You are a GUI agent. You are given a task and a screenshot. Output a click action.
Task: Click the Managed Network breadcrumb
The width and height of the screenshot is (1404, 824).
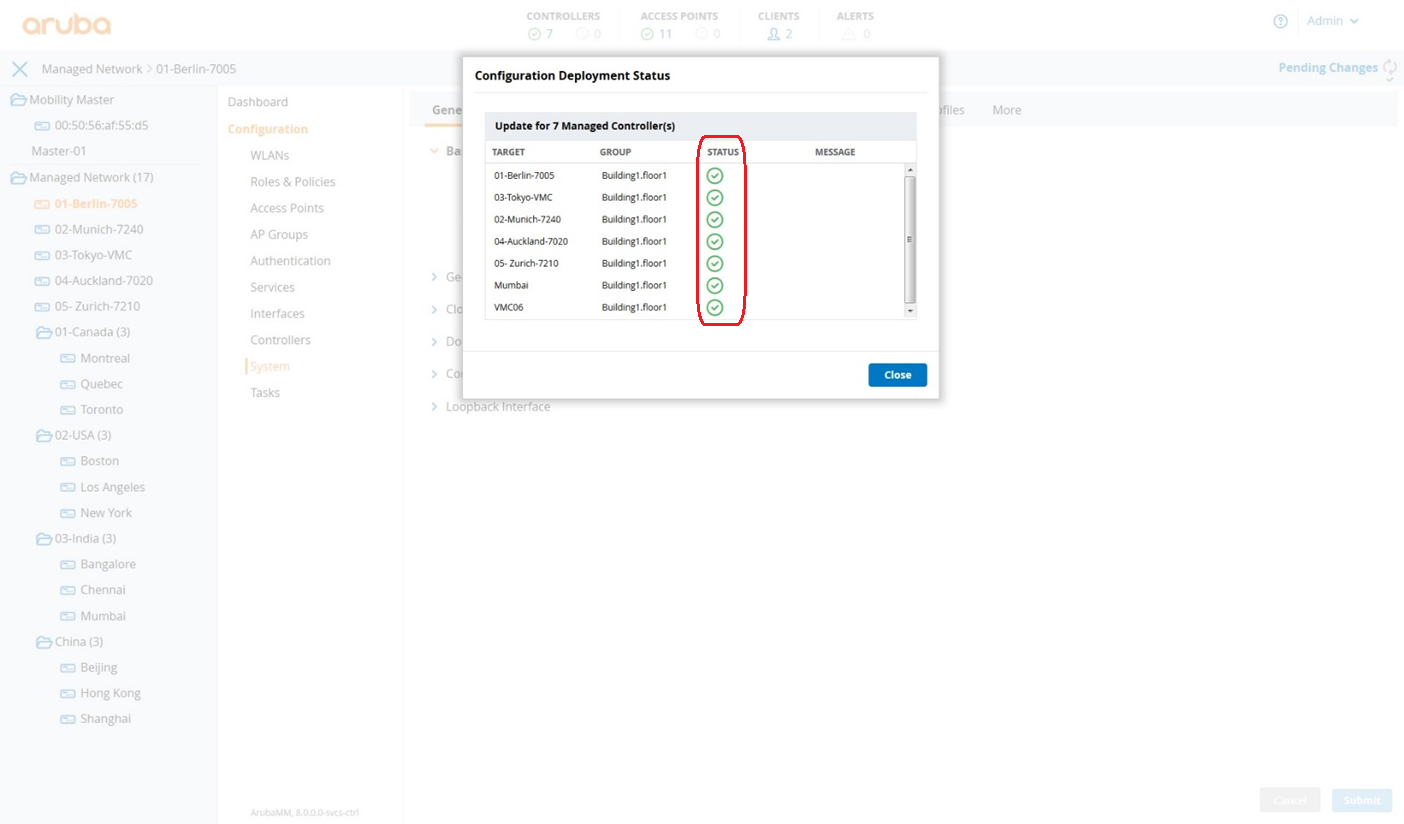click(x=92, y=69)
